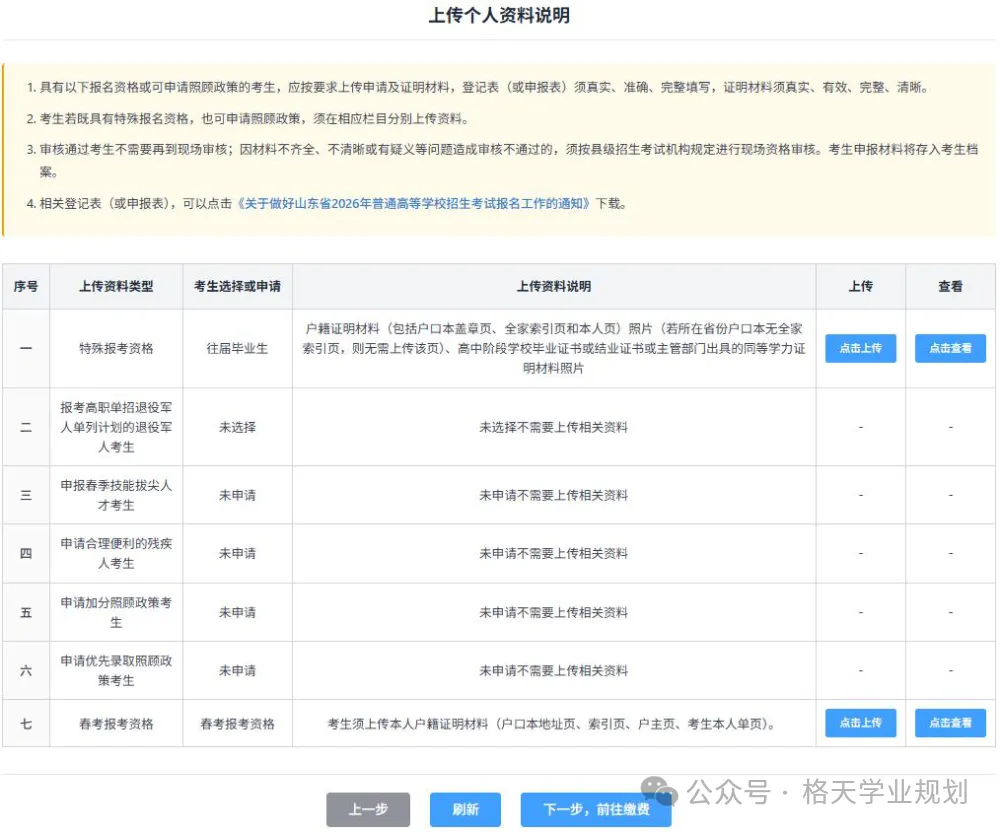The width and height of the screenshot is (1000, 832).
Task: Open the 关于做好山东省2026年普通高等学校招生考试报名工作的通知 link
Action: pos(413,203)
